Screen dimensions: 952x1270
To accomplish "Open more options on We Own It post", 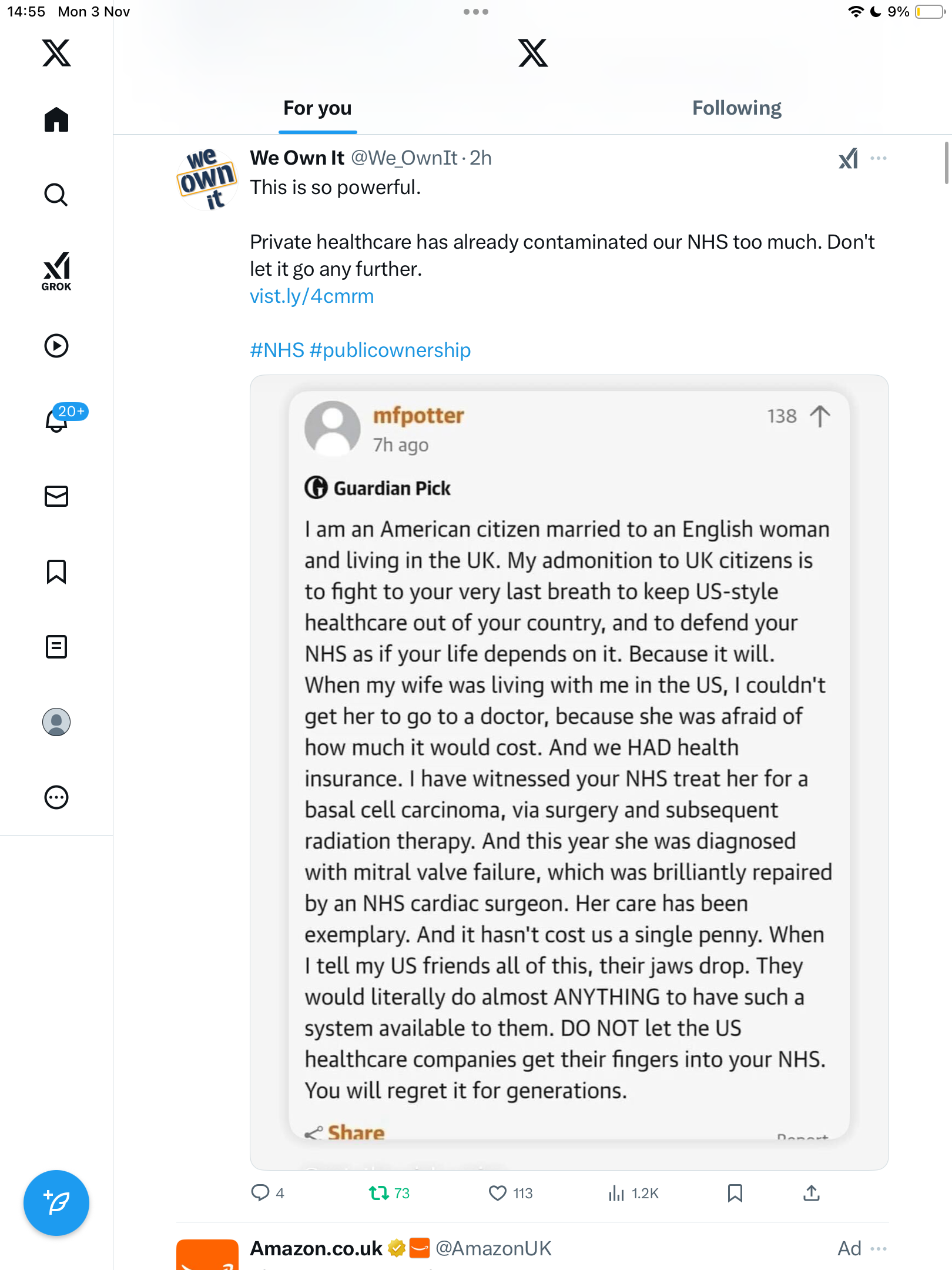I will point(879,158).
